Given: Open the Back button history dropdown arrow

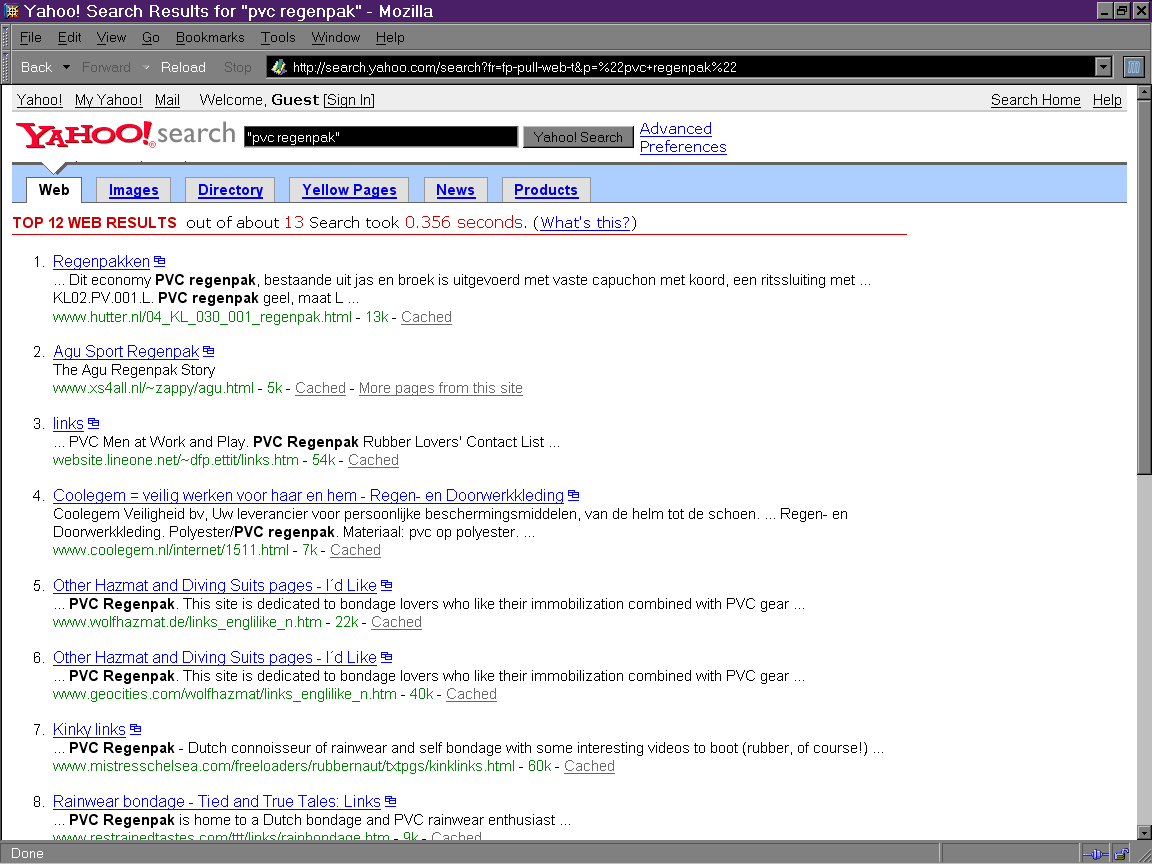Looking at the screenshot, I should click(x=66, y=67).
